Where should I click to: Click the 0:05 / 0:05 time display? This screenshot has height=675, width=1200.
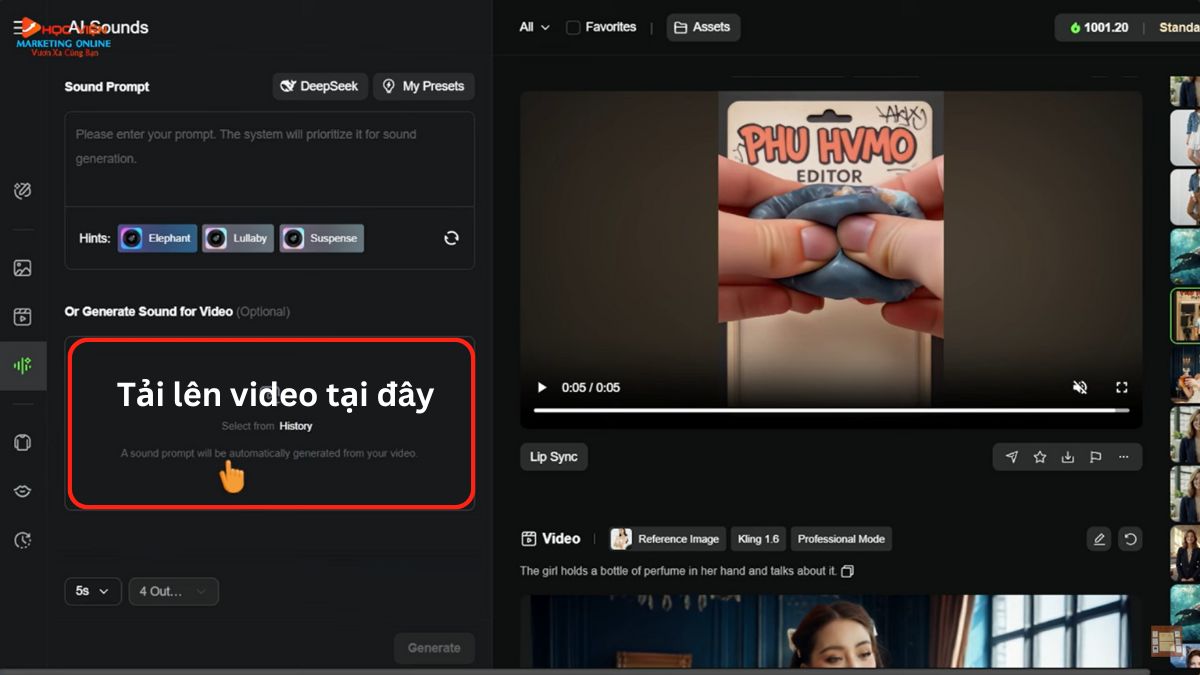pyautogui.click(x=591, y=387)
